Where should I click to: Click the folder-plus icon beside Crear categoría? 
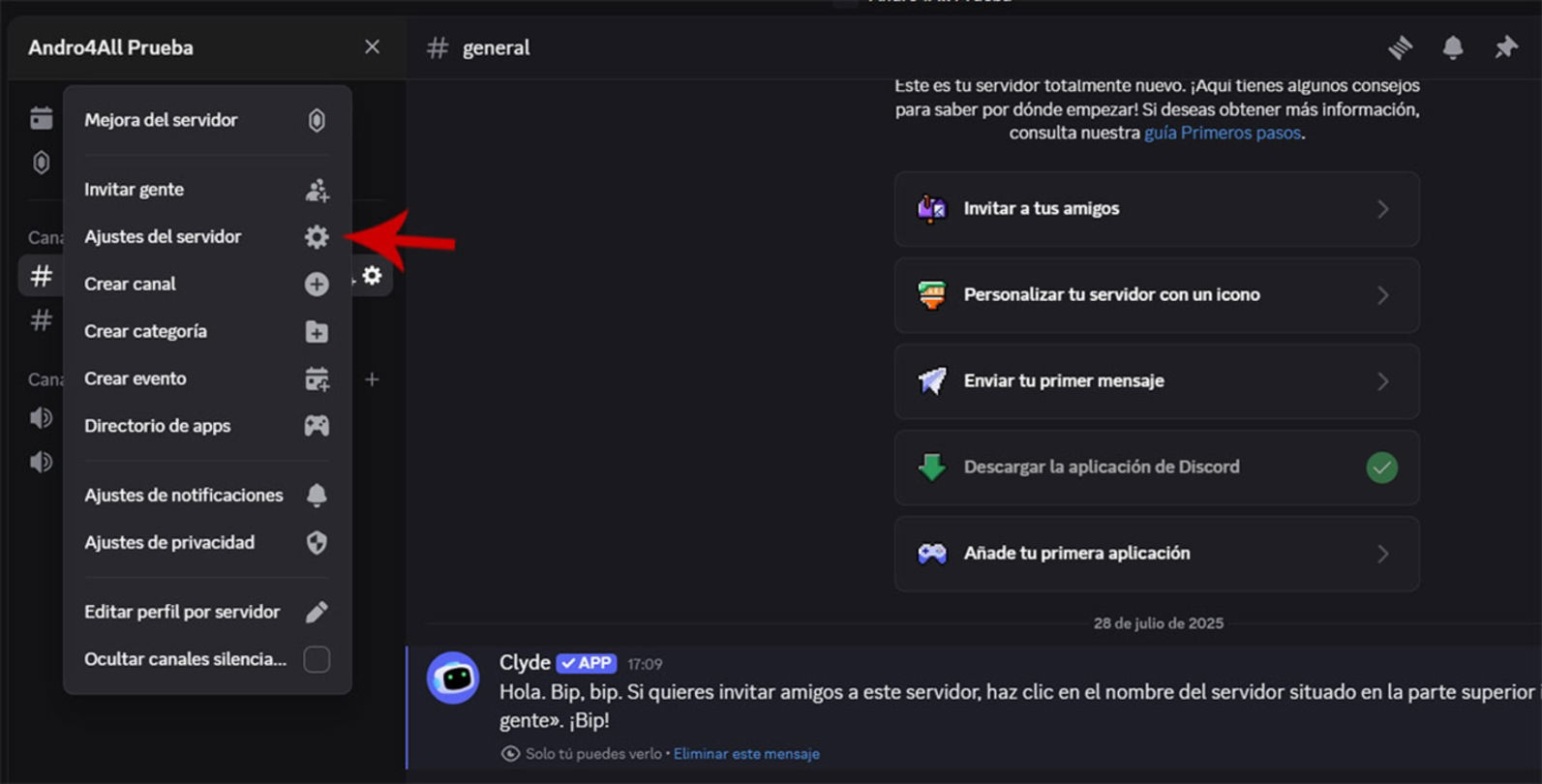pyautogui.click(x=317, y=331)
